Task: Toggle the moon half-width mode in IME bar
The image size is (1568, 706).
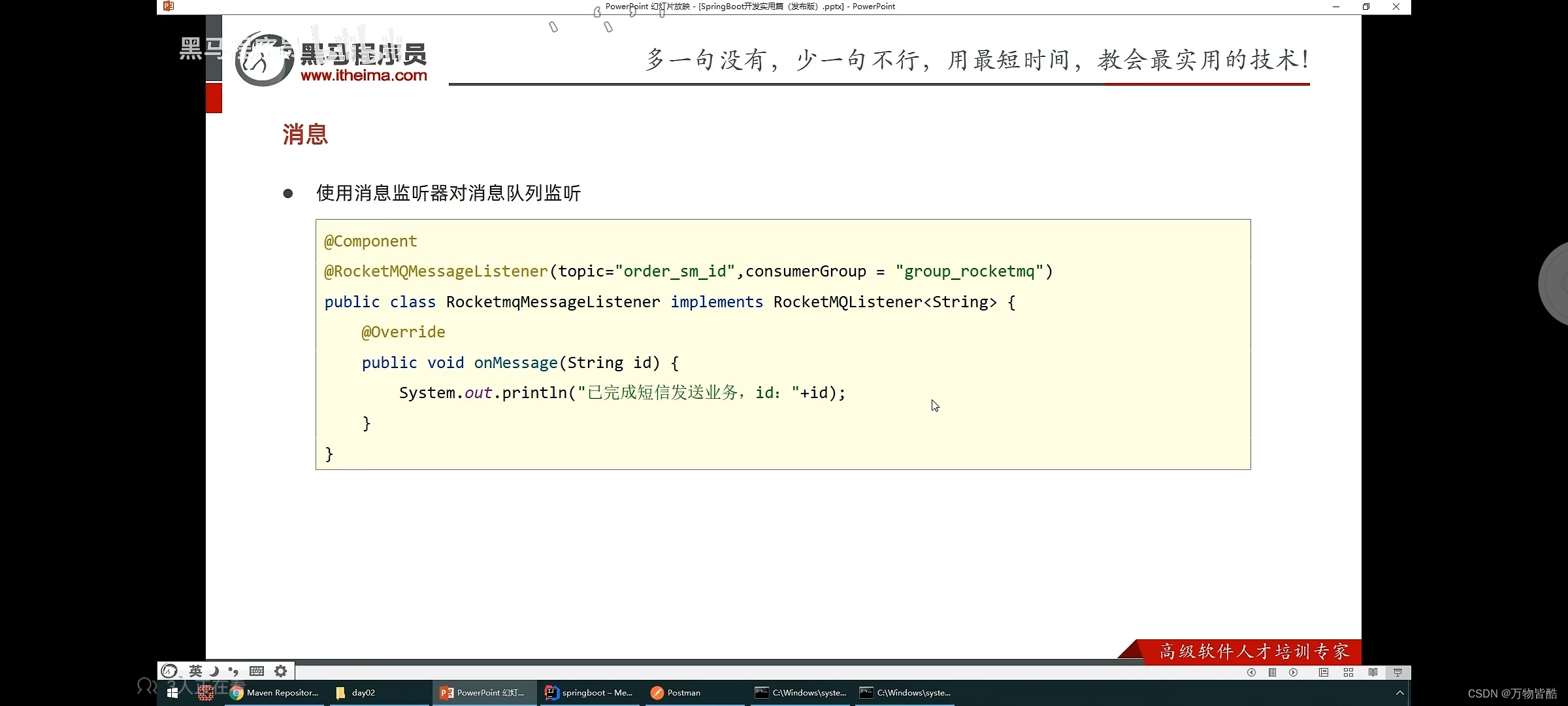Action: point(214,671)
